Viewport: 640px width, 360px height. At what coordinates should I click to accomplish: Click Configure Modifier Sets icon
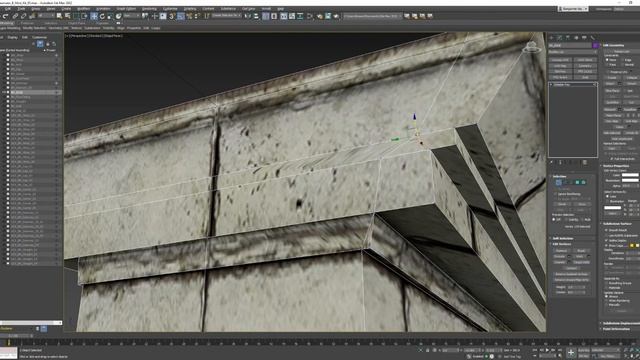pyautogui.click(x=584, y=162)
